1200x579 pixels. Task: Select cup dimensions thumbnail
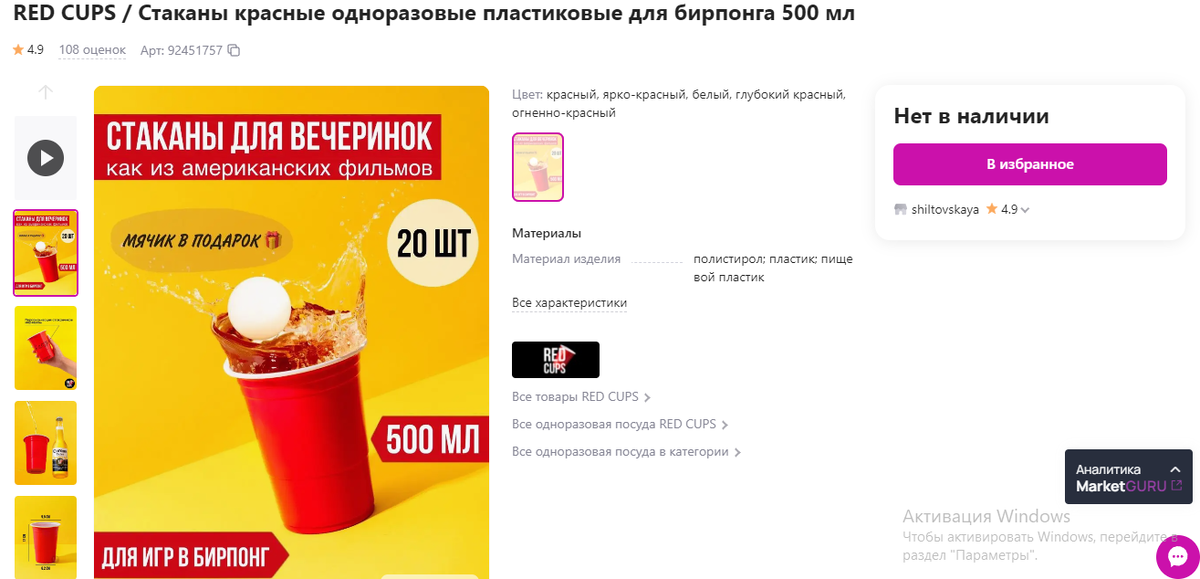45,537
